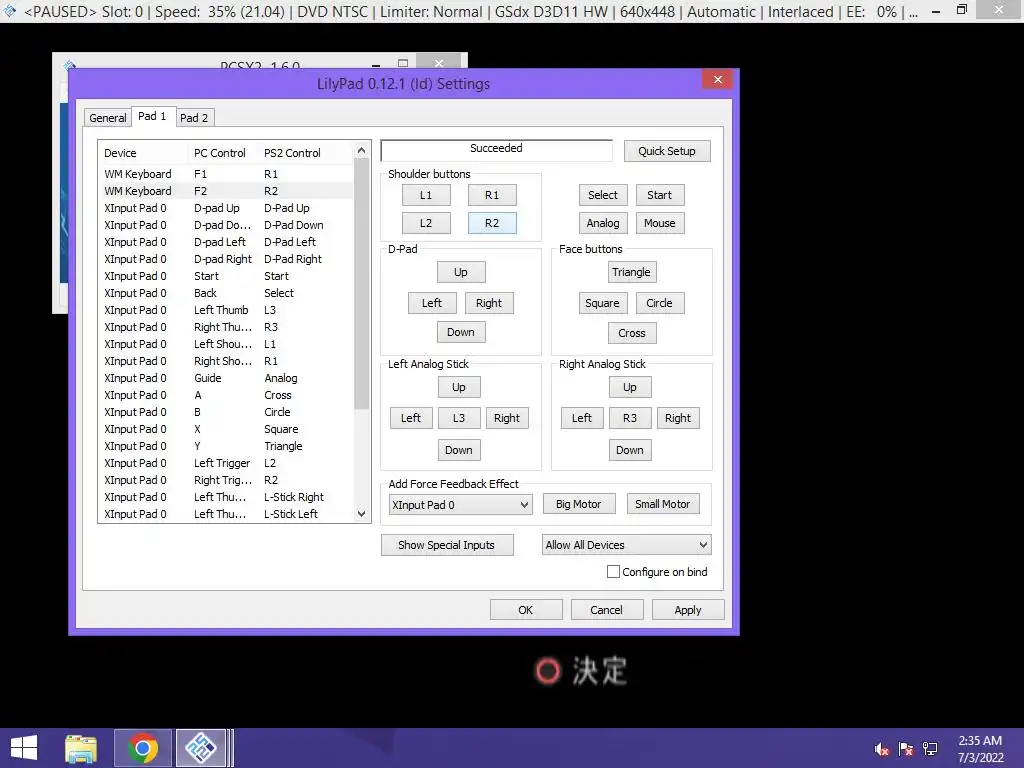The image size is (1024, 768).
Task: Add a Big Motor effect
Action: tap(579, 504)
